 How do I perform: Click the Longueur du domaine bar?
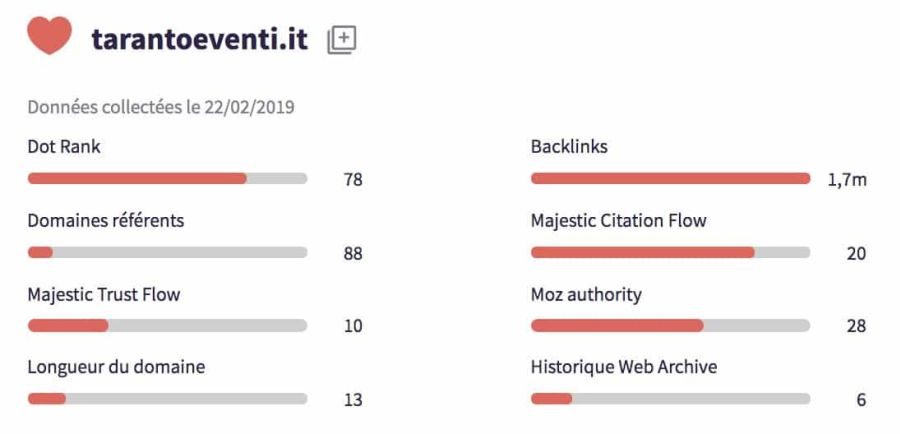pos(167,399)
